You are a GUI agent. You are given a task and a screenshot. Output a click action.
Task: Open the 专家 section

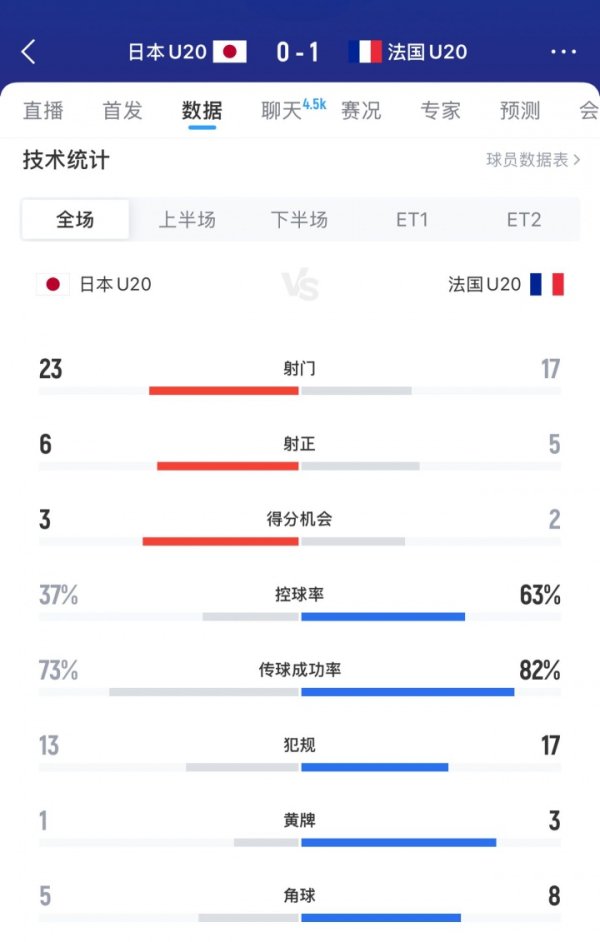pyautogui.click(x=441, y=110)
